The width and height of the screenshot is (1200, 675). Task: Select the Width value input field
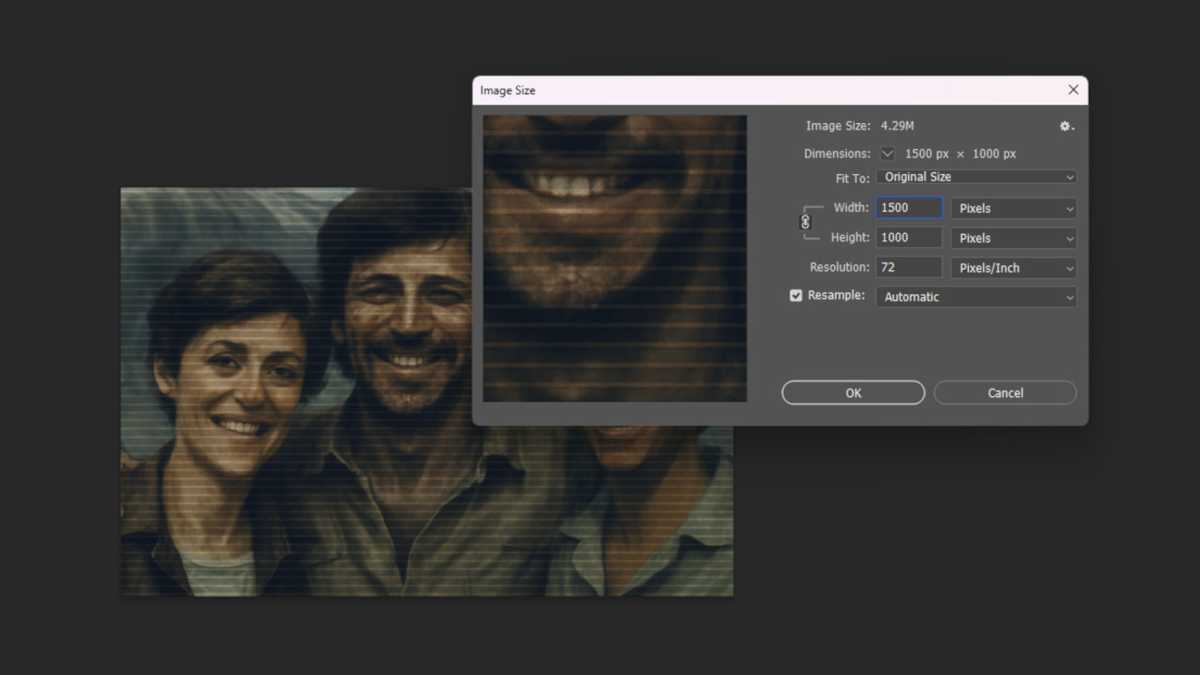(x=908, y=207)
